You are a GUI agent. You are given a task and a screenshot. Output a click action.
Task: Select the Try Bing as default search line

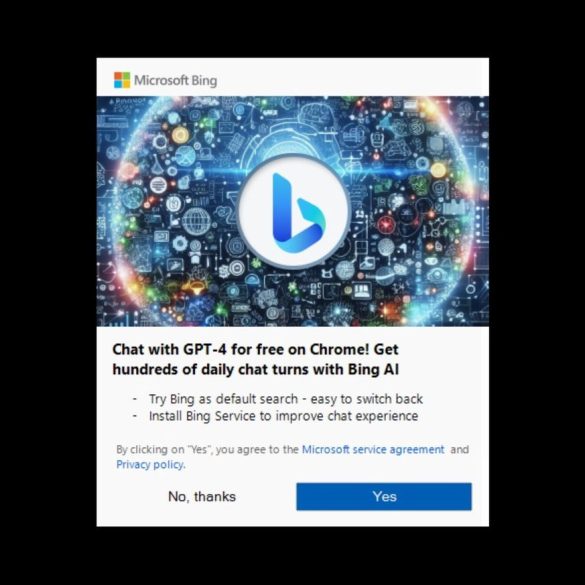[x=286, y=399]
